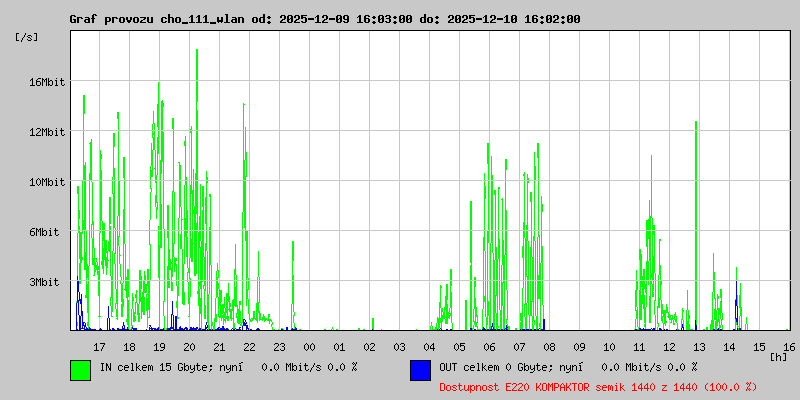Click the 'IN celkem 15 Gbyte' legend text
The height and width of the screenshot is (400, 800).
click(x=152, y=367)
